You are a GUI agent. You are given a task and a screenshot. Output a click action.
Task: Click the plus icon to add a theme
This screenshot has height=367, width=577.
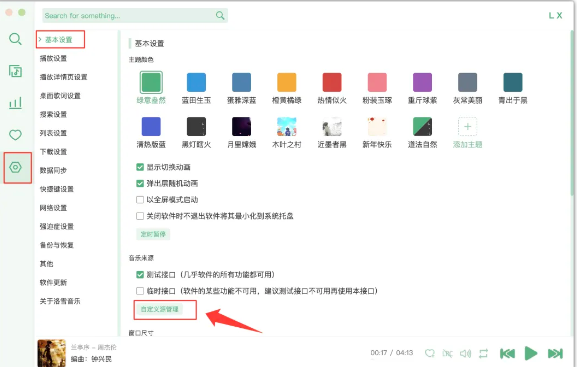pyautogui.click(x=467, y=127)
